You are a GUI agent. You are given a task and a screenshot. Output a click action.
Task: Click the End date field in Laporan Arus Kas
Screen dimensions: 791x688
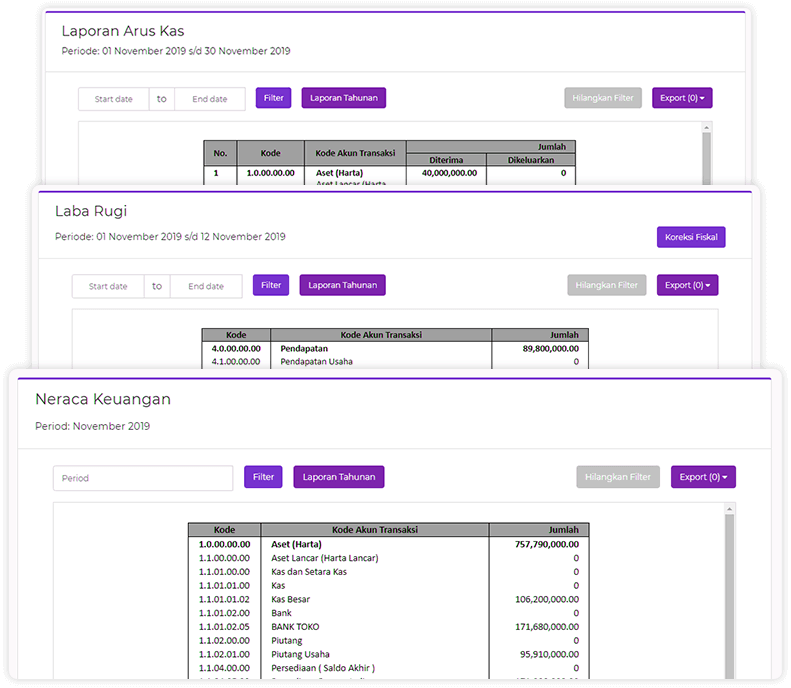[x=209, y=99]
